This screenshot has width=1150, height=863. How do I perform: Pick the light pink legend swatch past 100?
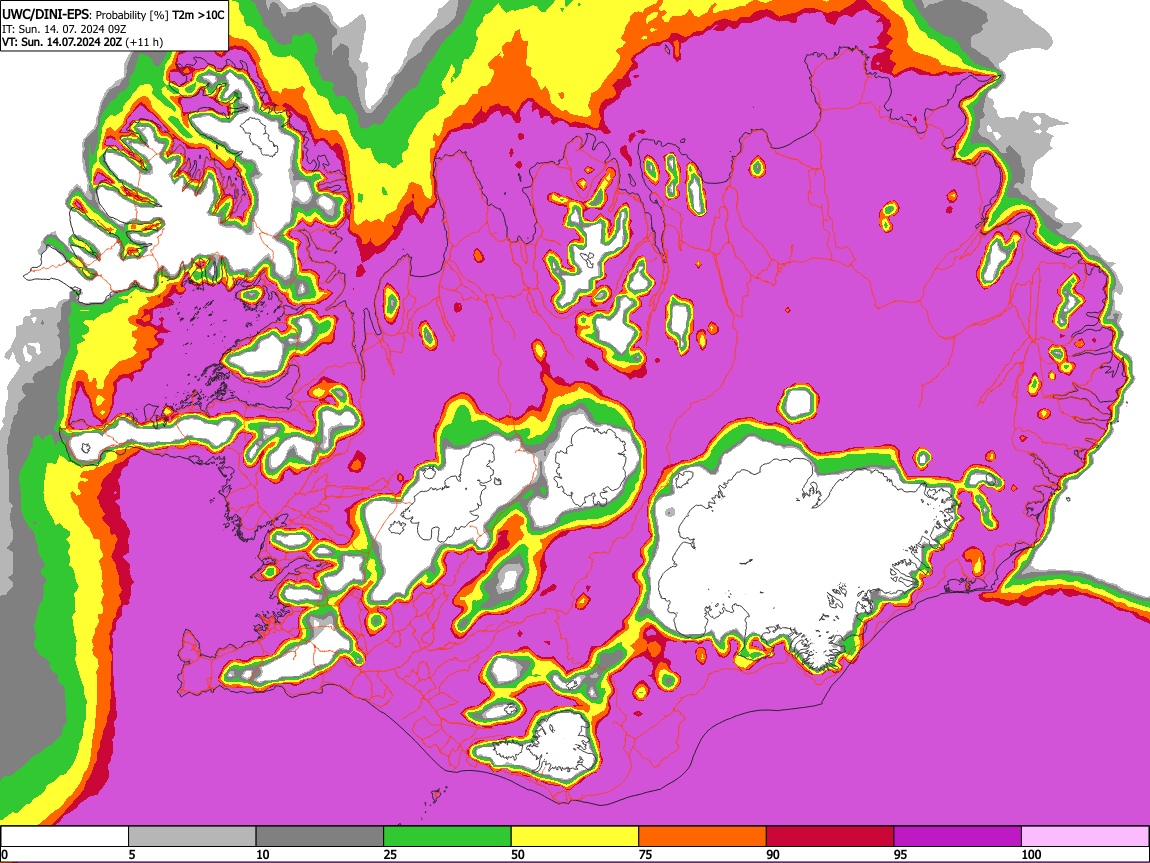click(1085, 837)
